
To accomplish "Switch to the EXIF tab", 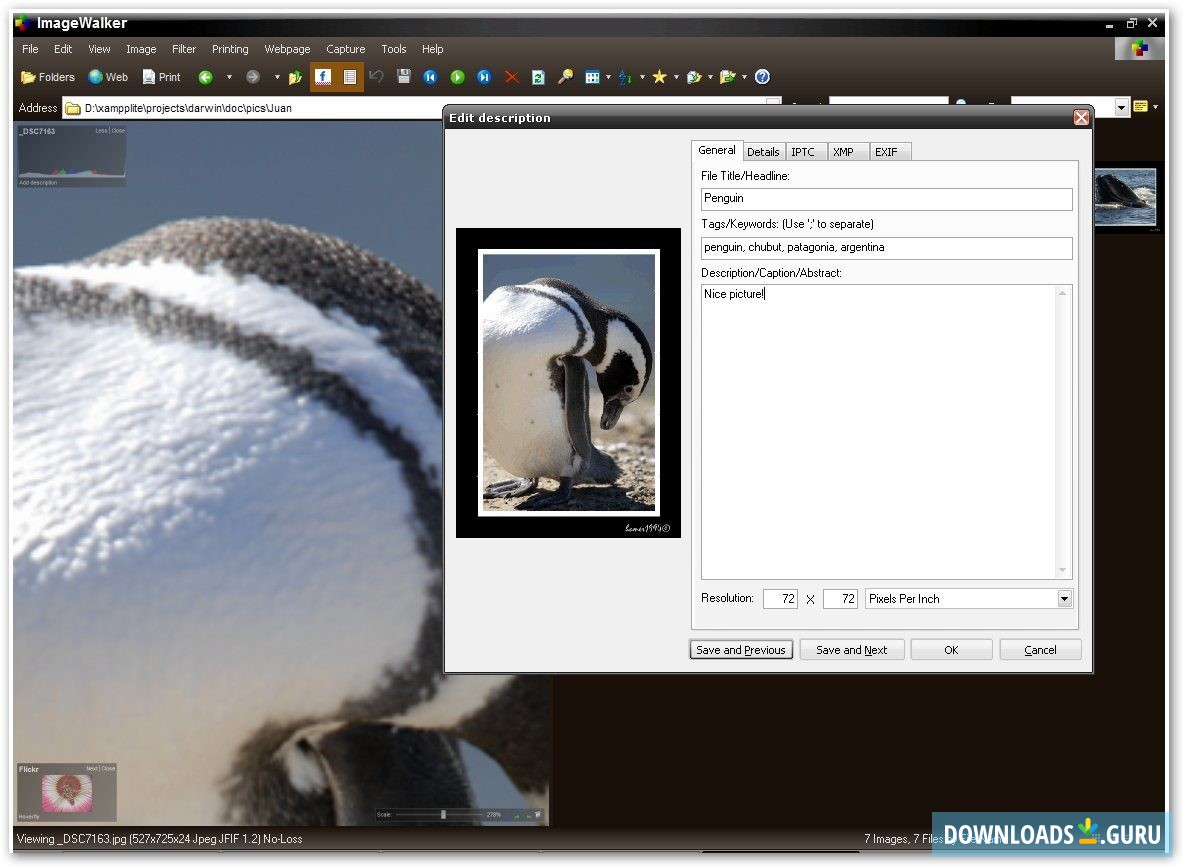I will click(x=886, y=152).
